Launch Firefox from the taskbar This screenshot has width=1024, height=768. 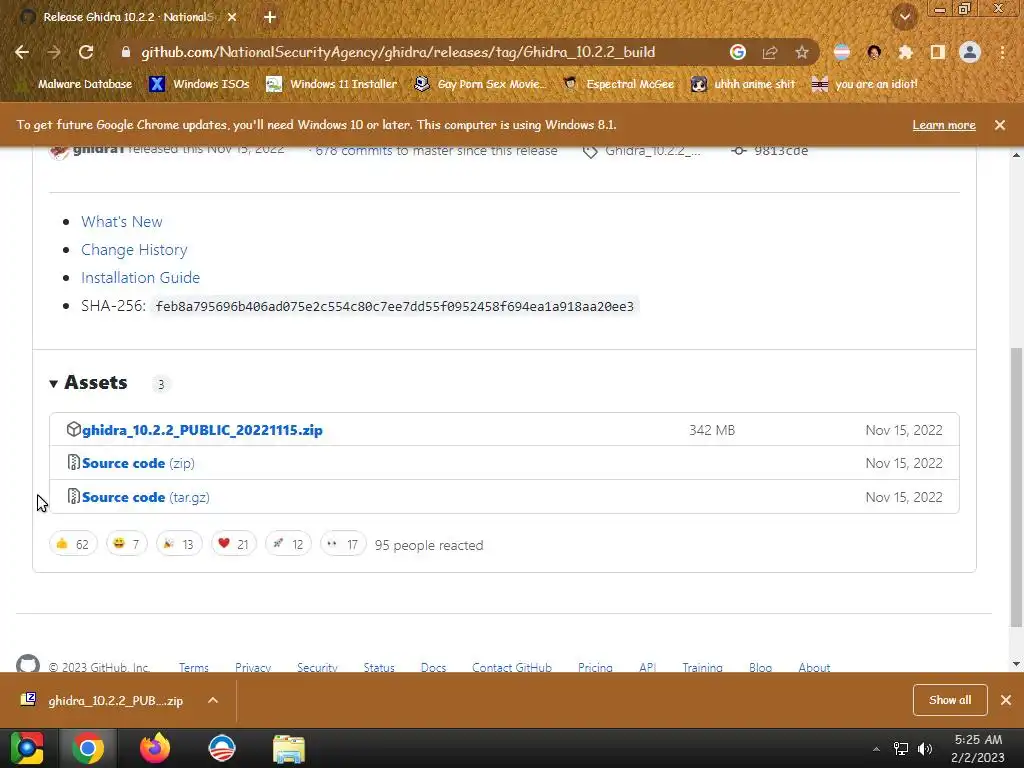(155, 748)
